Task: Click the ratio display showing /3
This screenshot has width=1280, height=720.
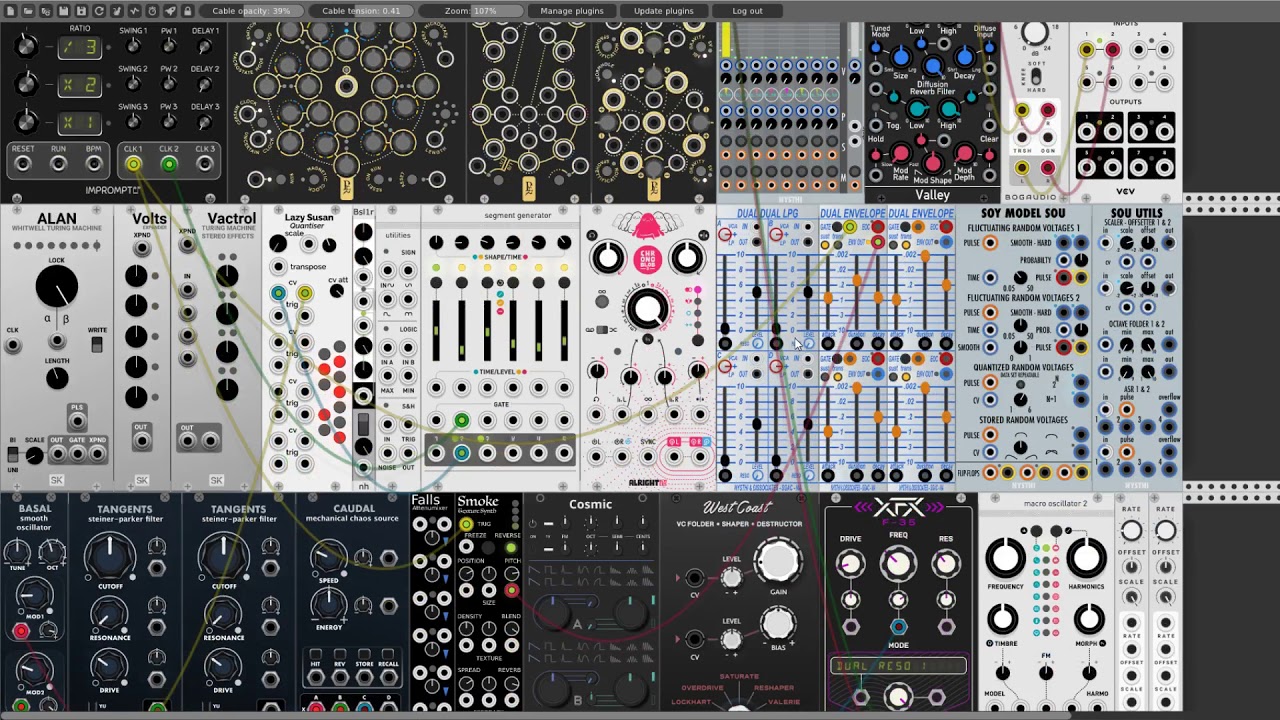Action: click(x=79, y=47)
